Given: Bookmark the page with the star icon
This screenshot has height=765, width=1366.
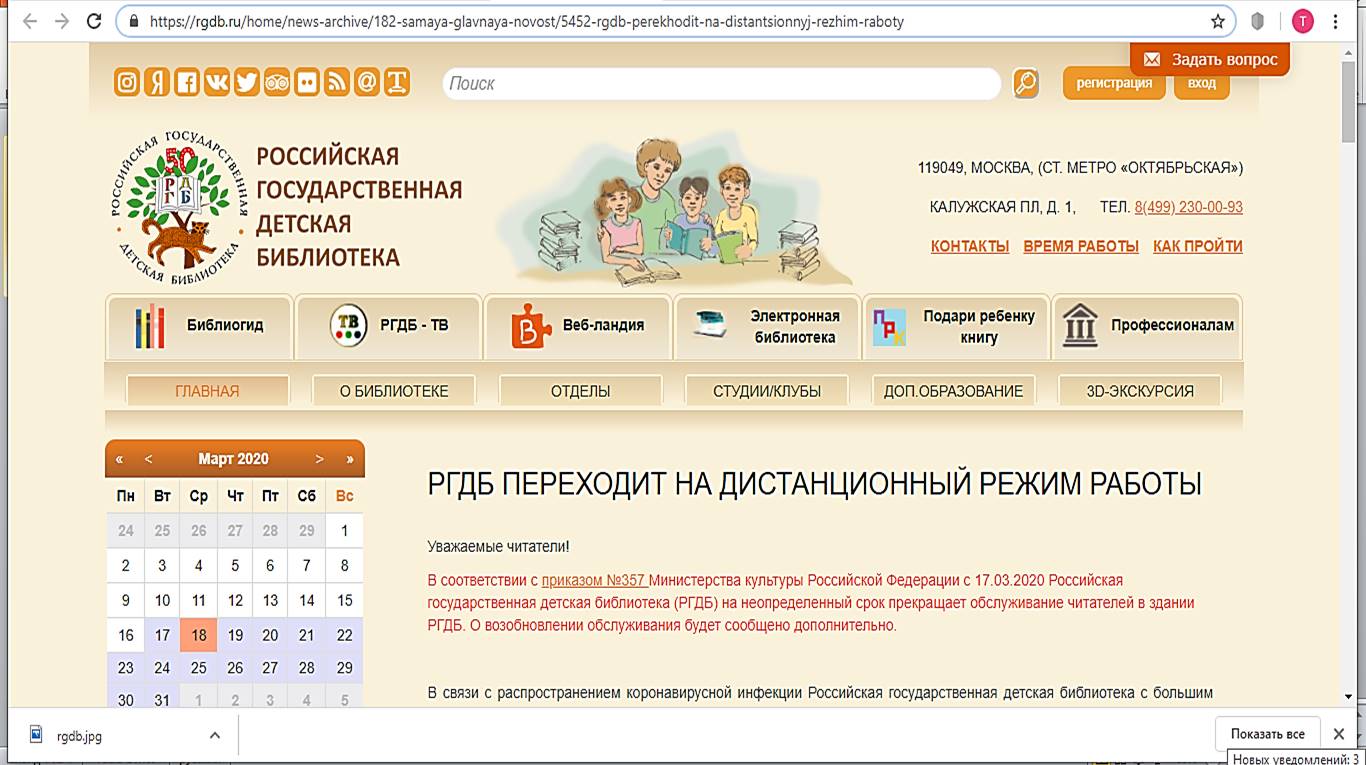Looking at the screenshot, I should tap(1218, 21).
